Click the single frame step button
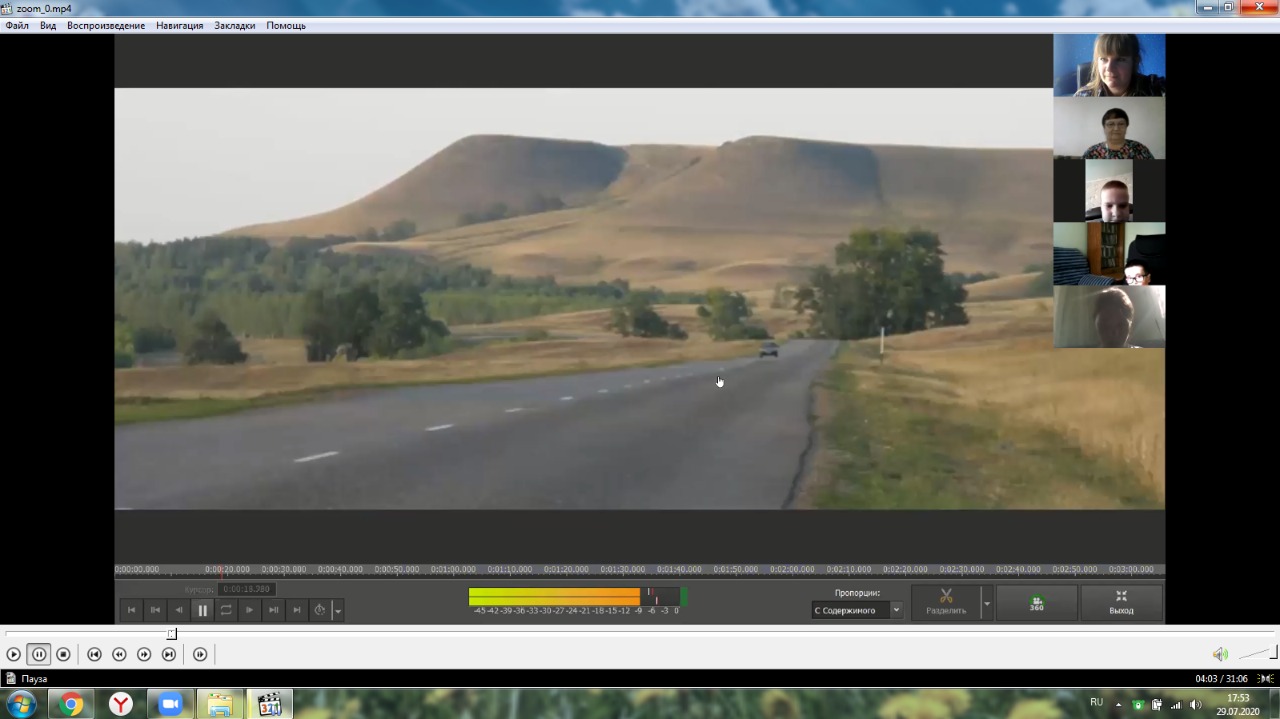This screenshot has height=719, width=1280. 200,654
